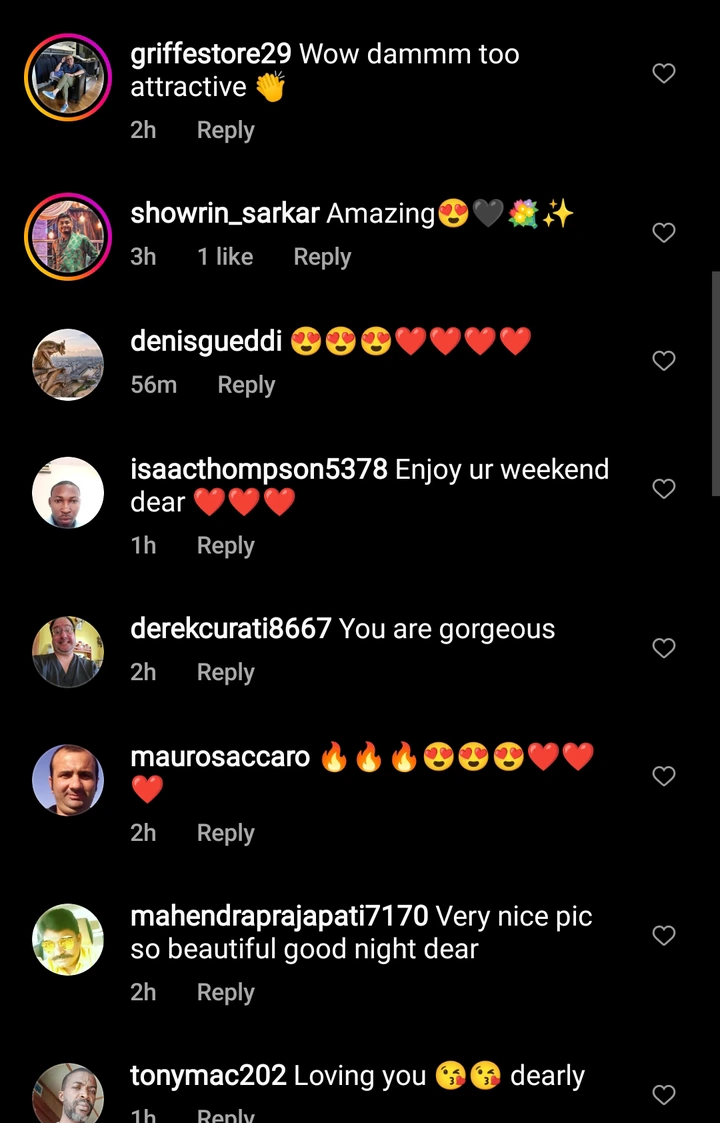
Task: Reply to derekcurati8667's comment
Action: pyautogui.click(x=226, y=673)
